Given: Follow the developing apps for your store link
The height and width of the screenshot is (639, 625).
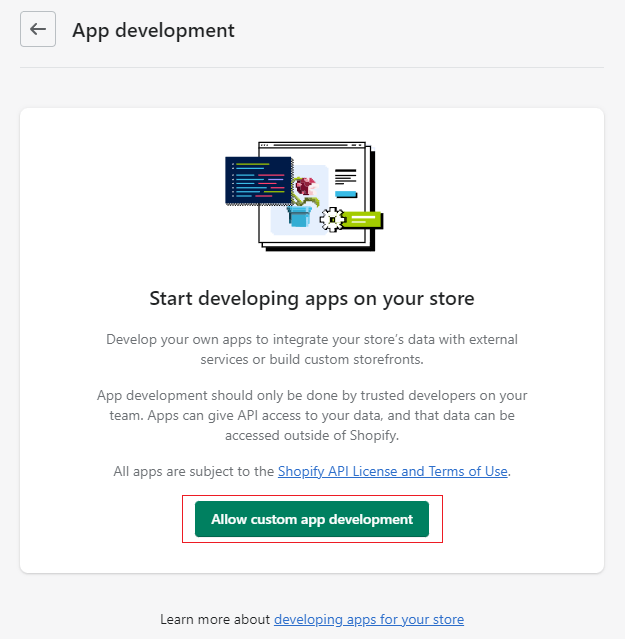Looking at the screenshot, I should click(x=369, y=619).
